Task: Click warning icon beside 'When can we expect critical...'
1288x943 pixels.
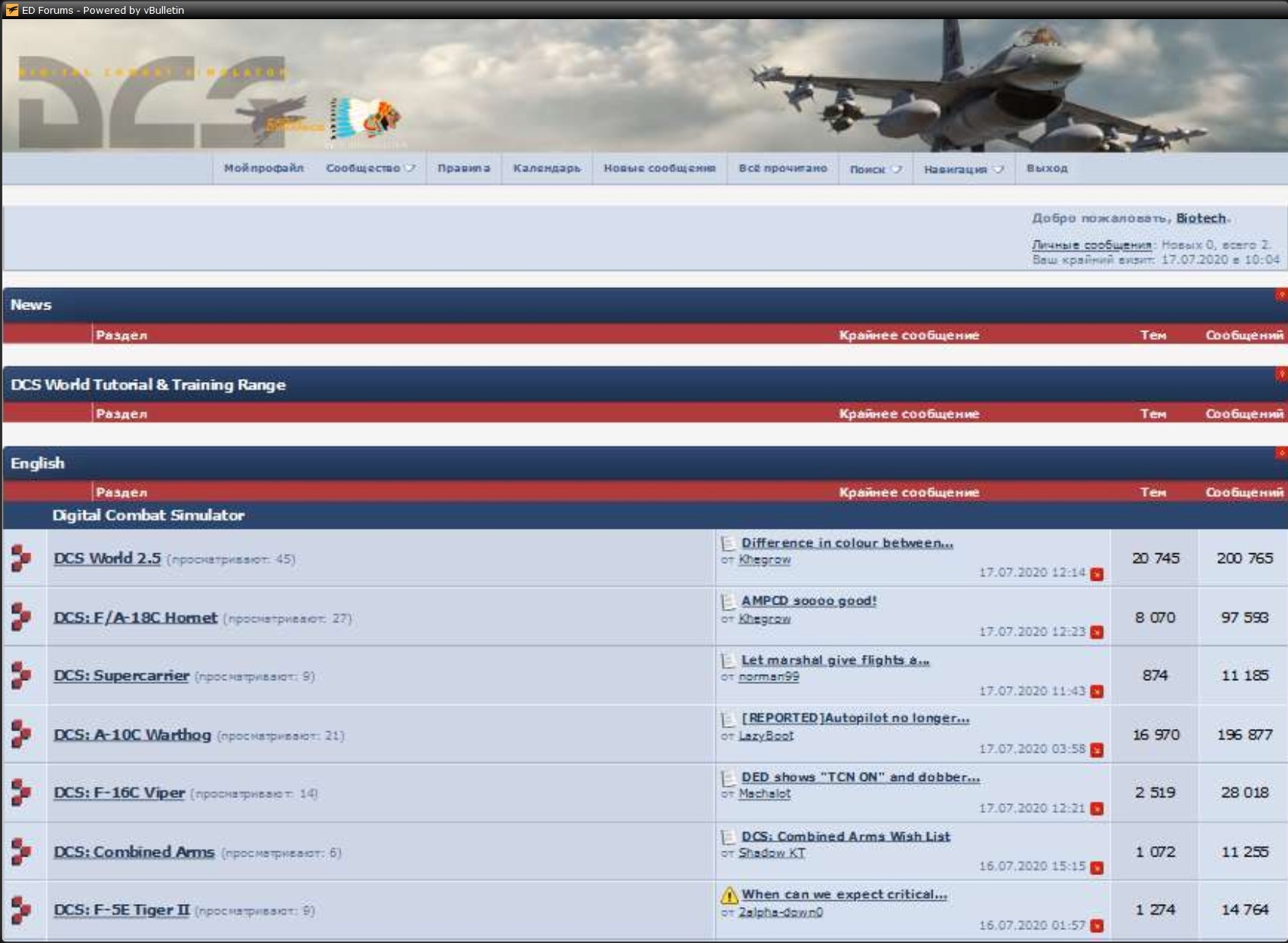Action: click(x=729, y=894)
